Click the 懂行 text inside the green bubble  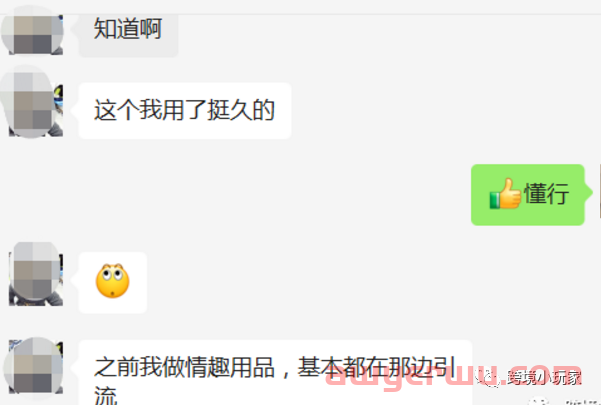tap(546, 193)
